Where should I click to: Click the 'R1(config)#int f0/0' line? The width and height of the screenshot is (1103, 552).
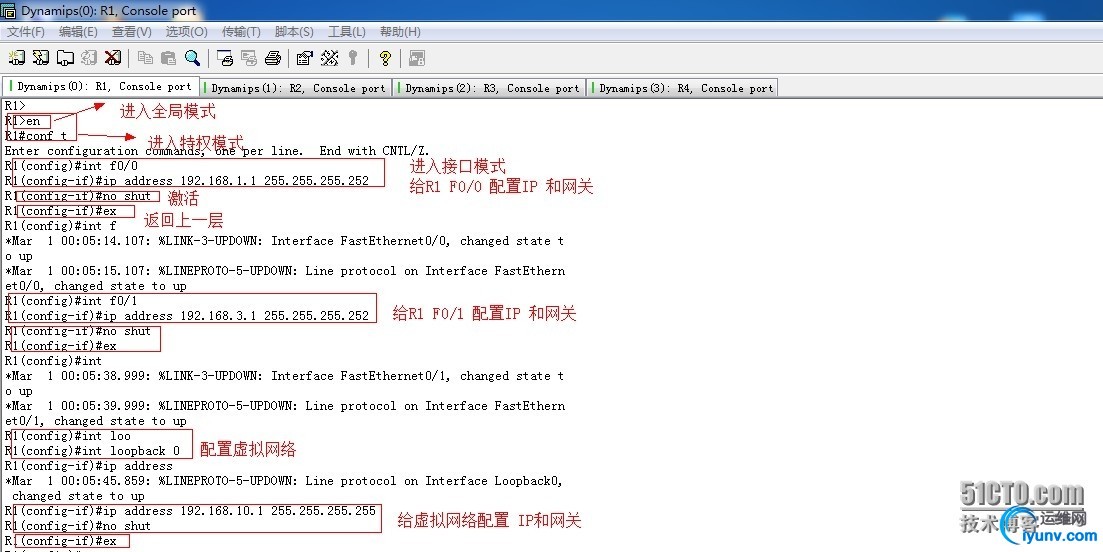71,166
